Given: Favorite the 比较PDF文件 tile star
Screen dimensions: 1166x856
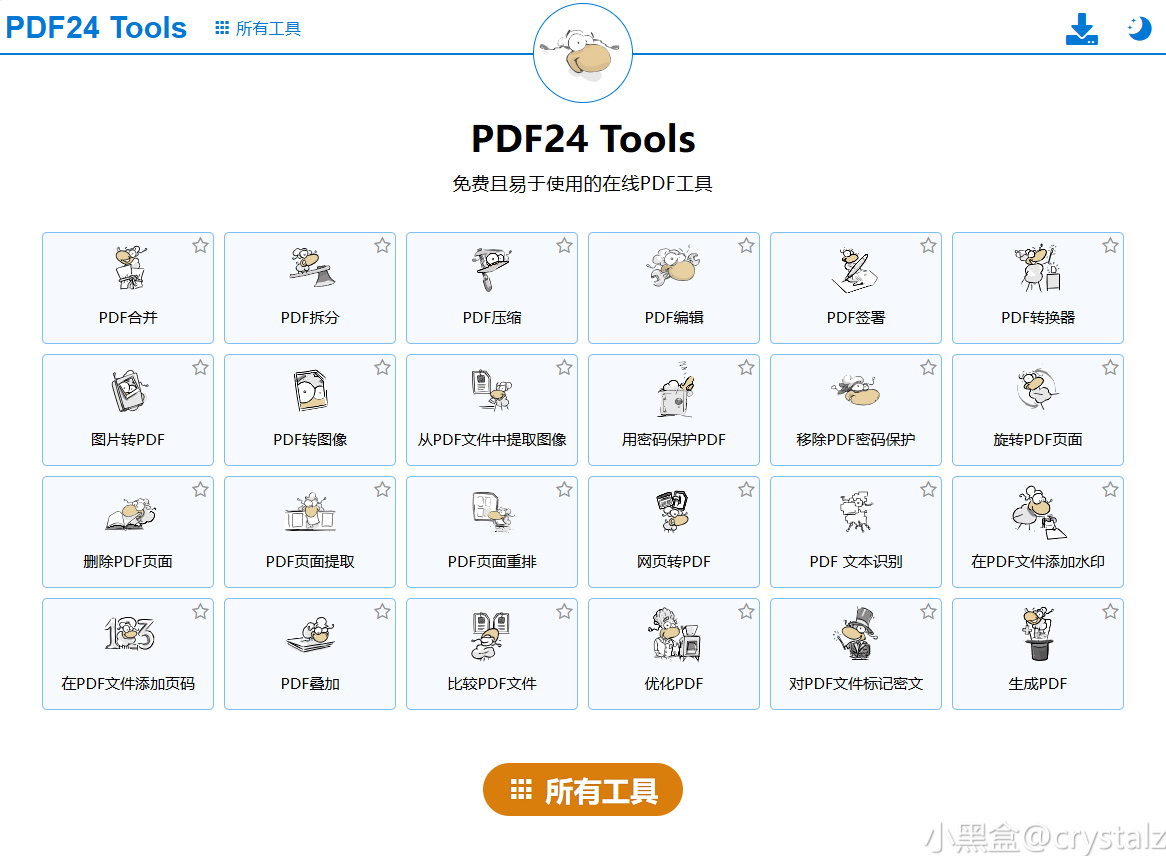Looking at the screenshot, I should (x=564, y=611).
